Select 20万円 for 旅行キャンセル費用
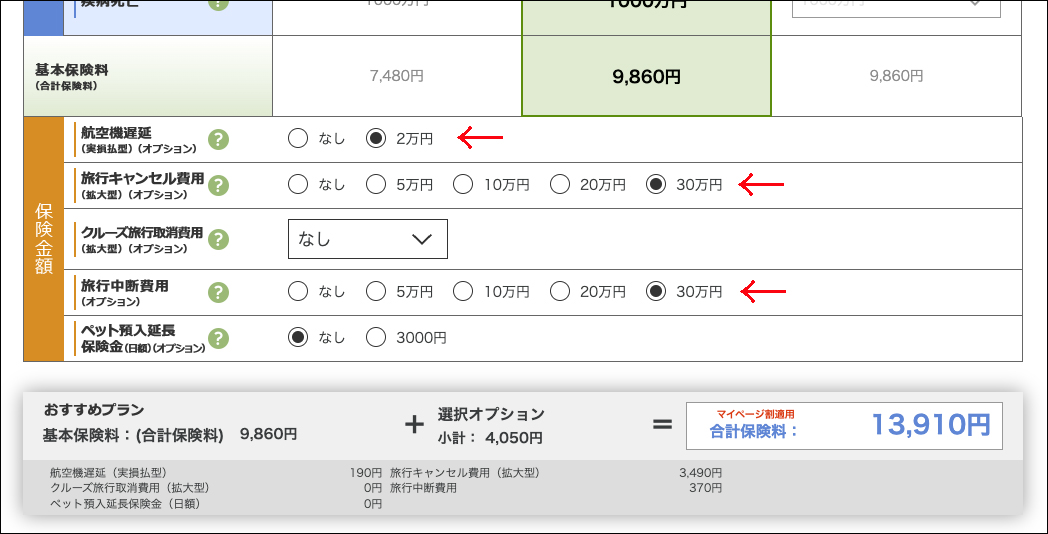Screen dimensions: 1048x534 click(560, 184)
